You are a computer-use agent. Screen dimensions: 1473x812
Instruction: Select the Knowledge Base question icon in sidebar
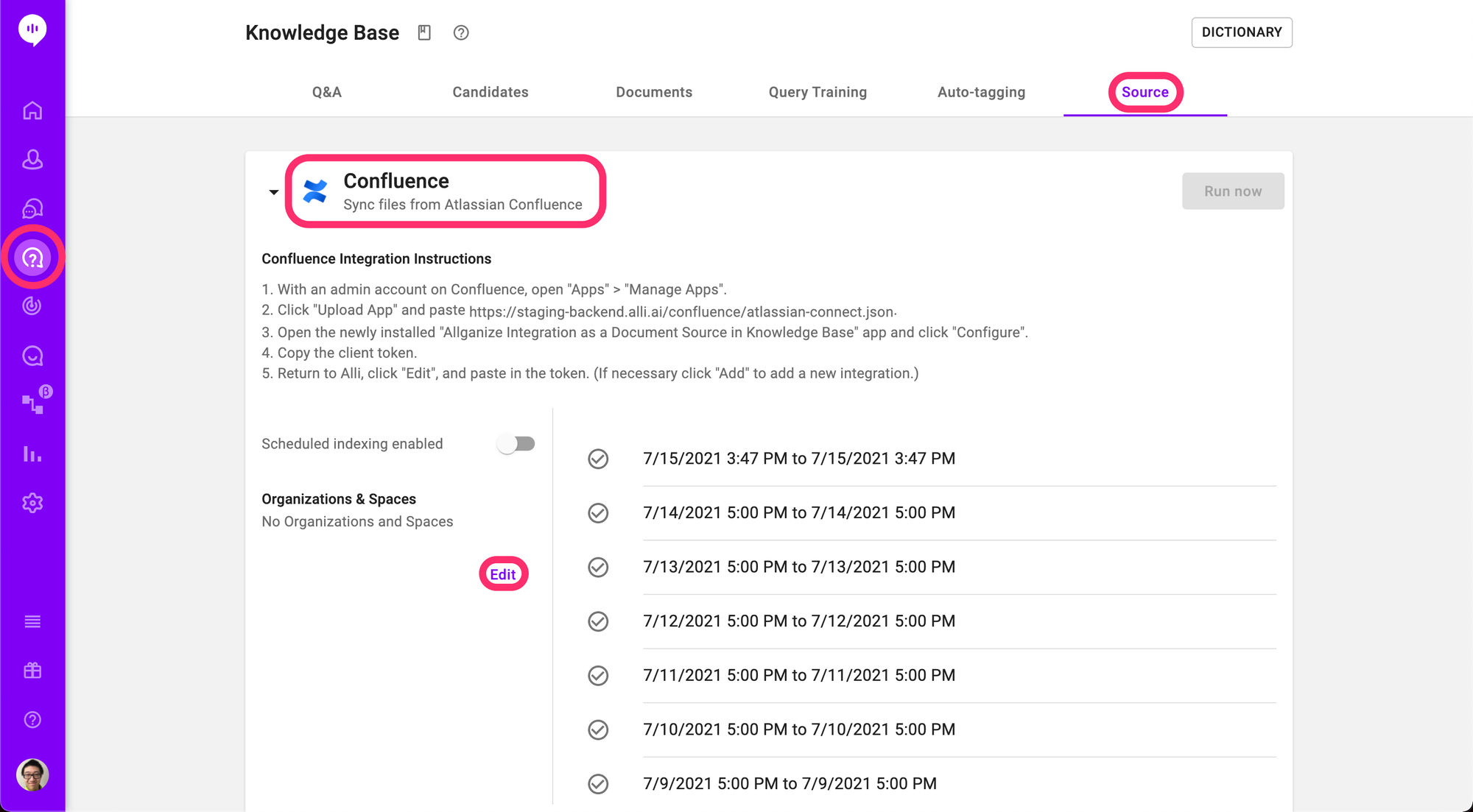32,258
